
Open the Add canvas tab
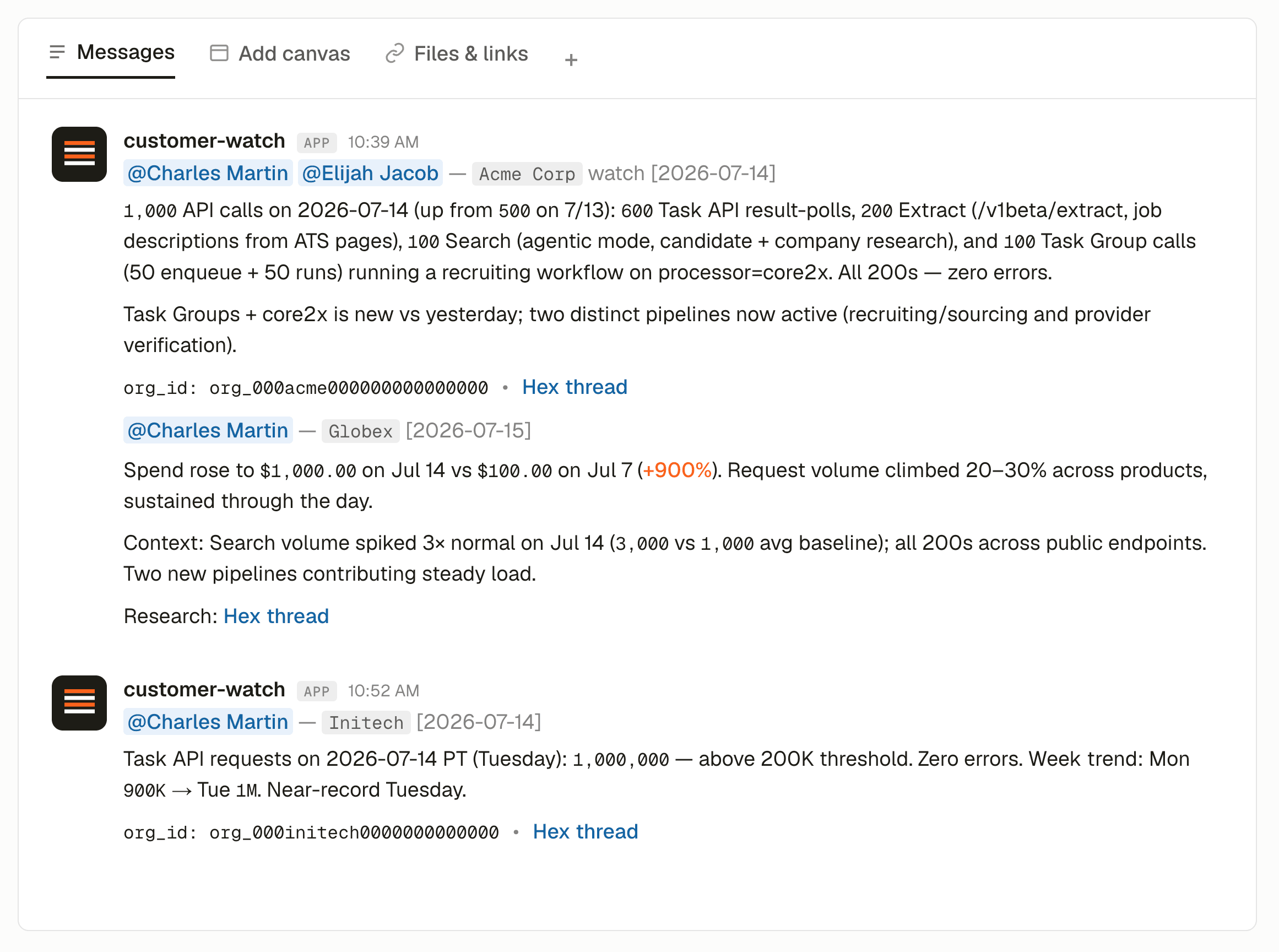coord(280,53)
